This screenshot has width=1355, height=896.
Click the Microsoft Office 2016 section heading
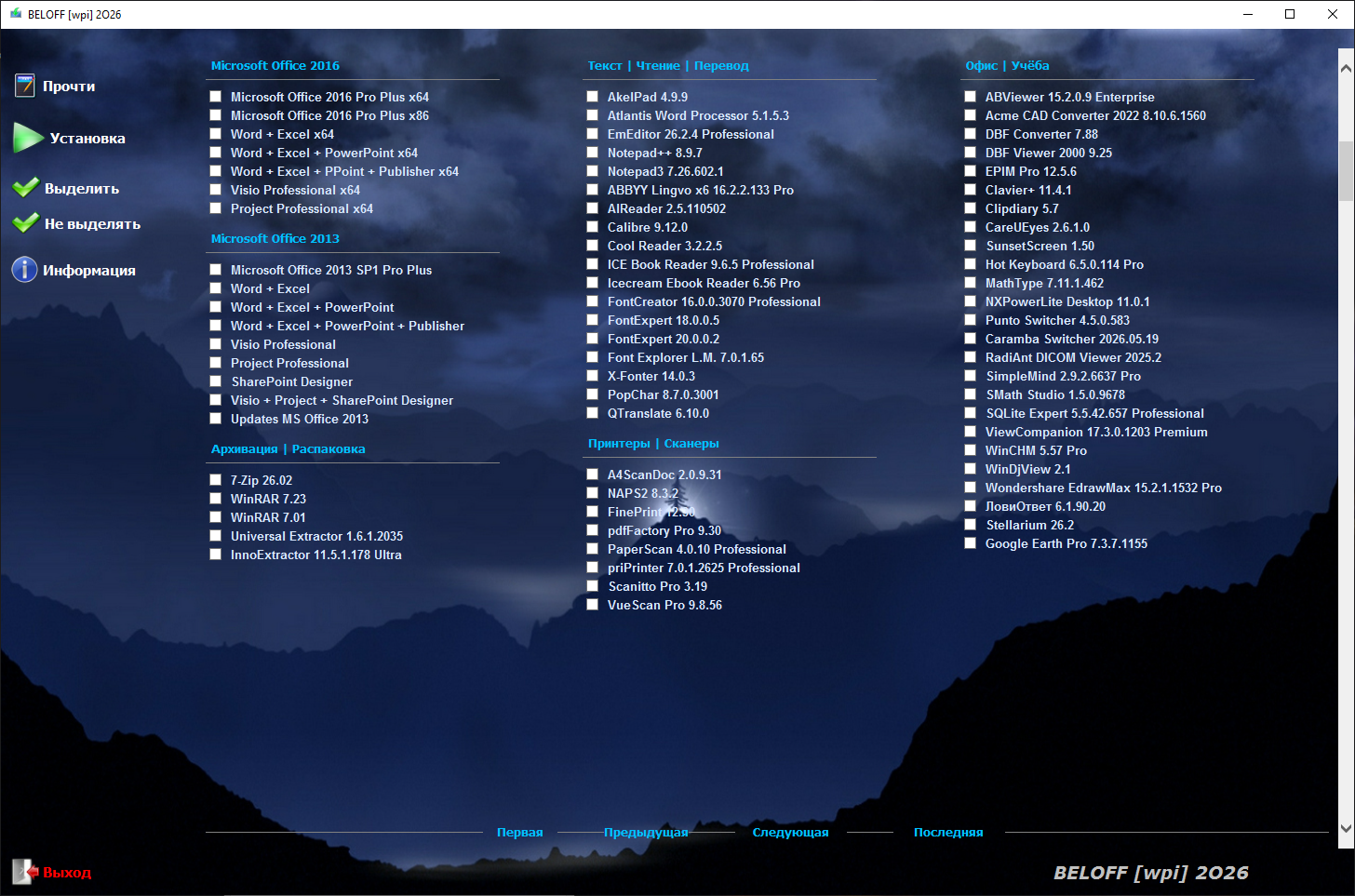point(275,66)
